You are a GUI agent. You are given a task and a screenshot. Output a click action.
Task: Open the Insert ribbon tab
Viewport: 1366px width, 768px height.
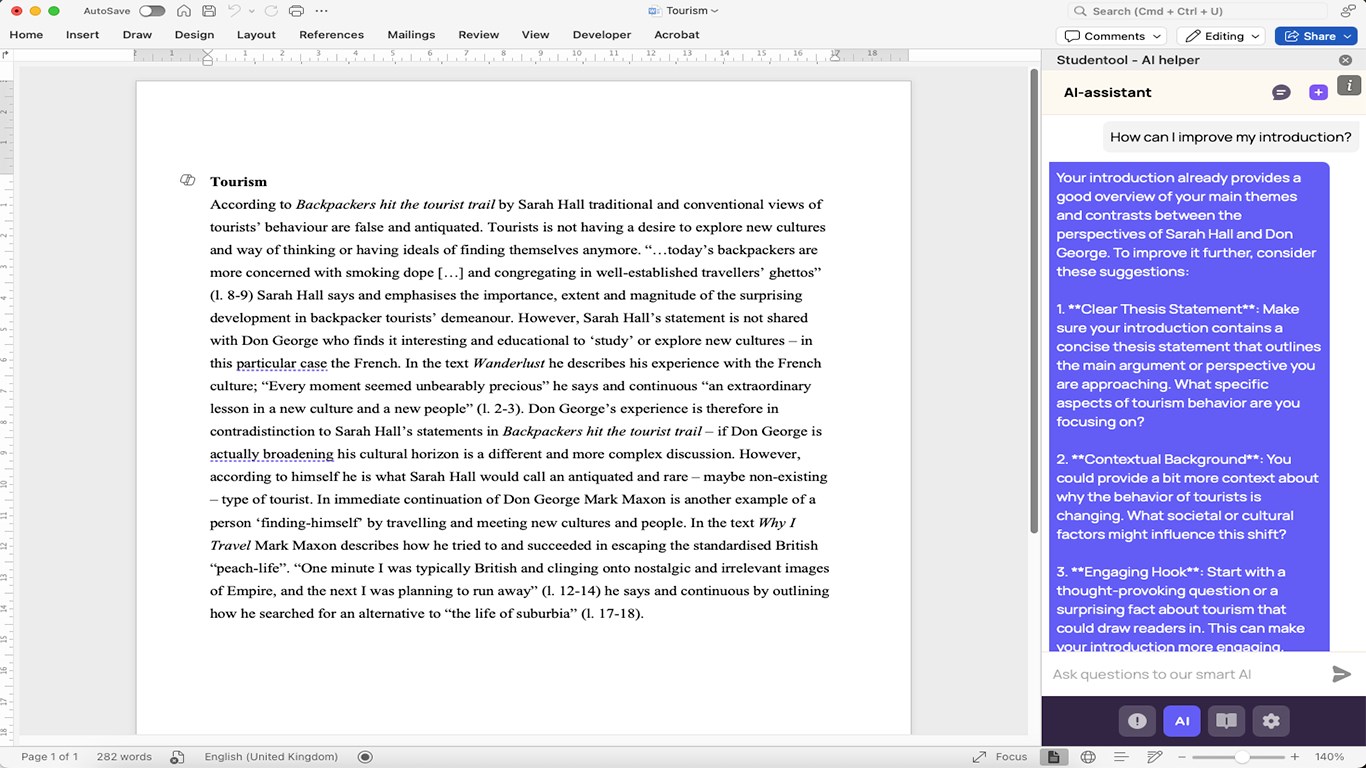(82, 35)
